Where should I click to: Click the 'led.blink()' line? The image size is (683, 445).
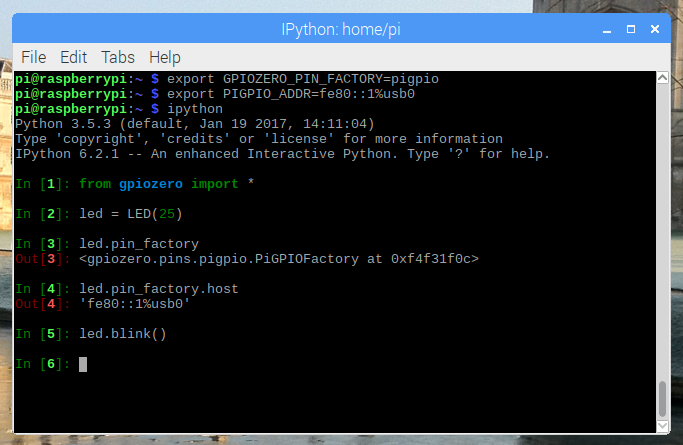(x=123, y=334)
